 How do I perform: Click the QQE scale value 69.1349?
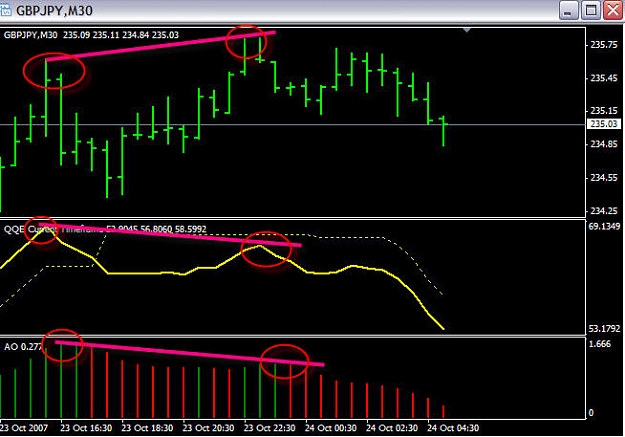[604, 226]
